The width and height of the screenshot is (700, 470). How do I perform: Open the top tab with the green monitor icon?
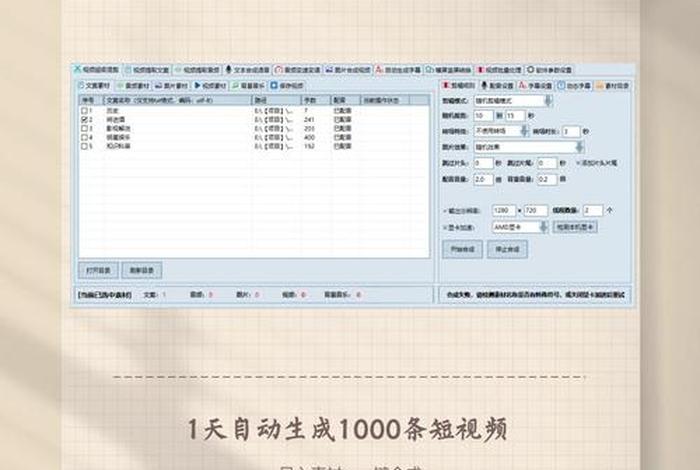pos(448,70)
